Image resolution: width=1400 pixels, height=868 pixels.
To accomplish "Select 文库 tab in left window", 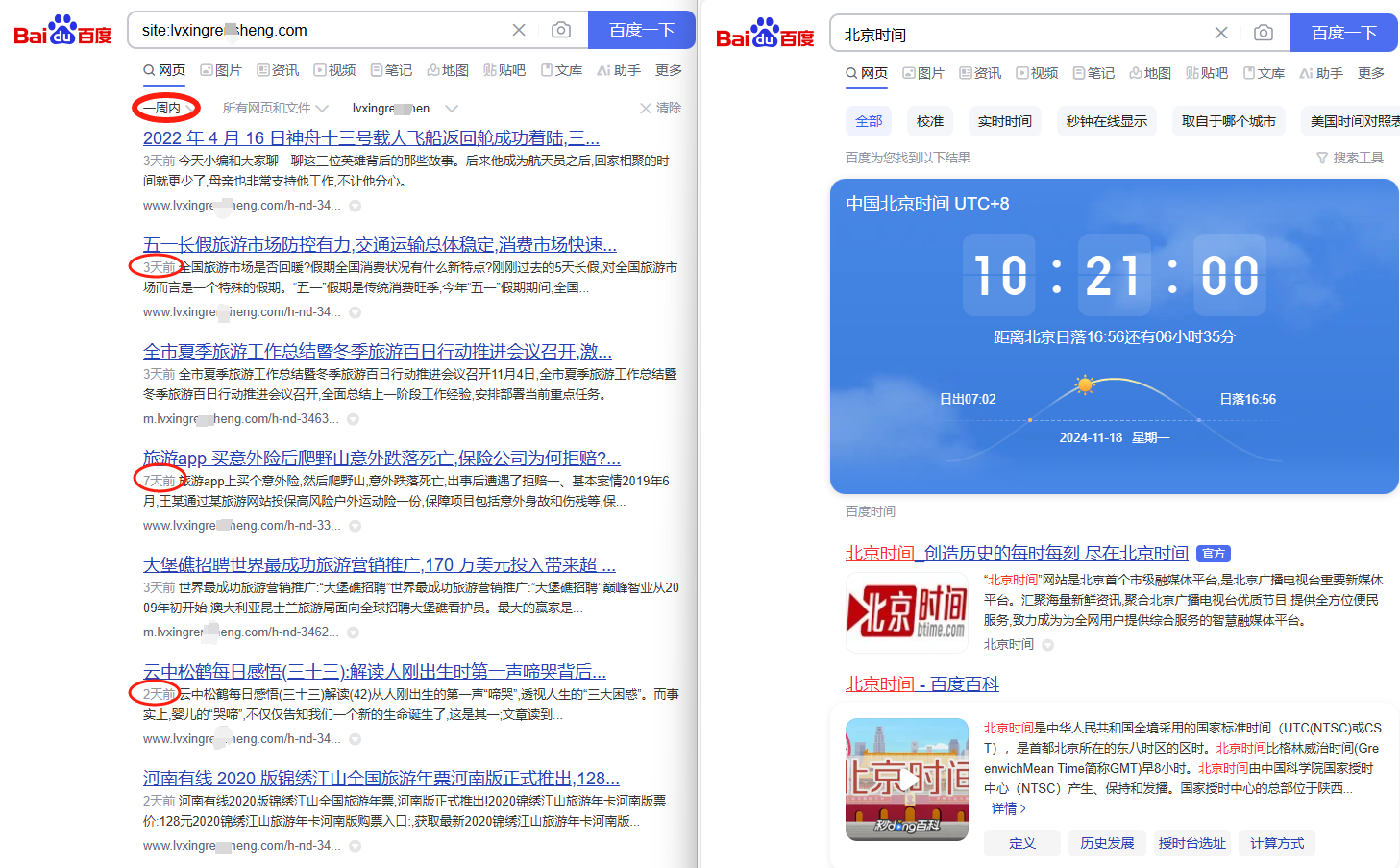I will 561,70.
